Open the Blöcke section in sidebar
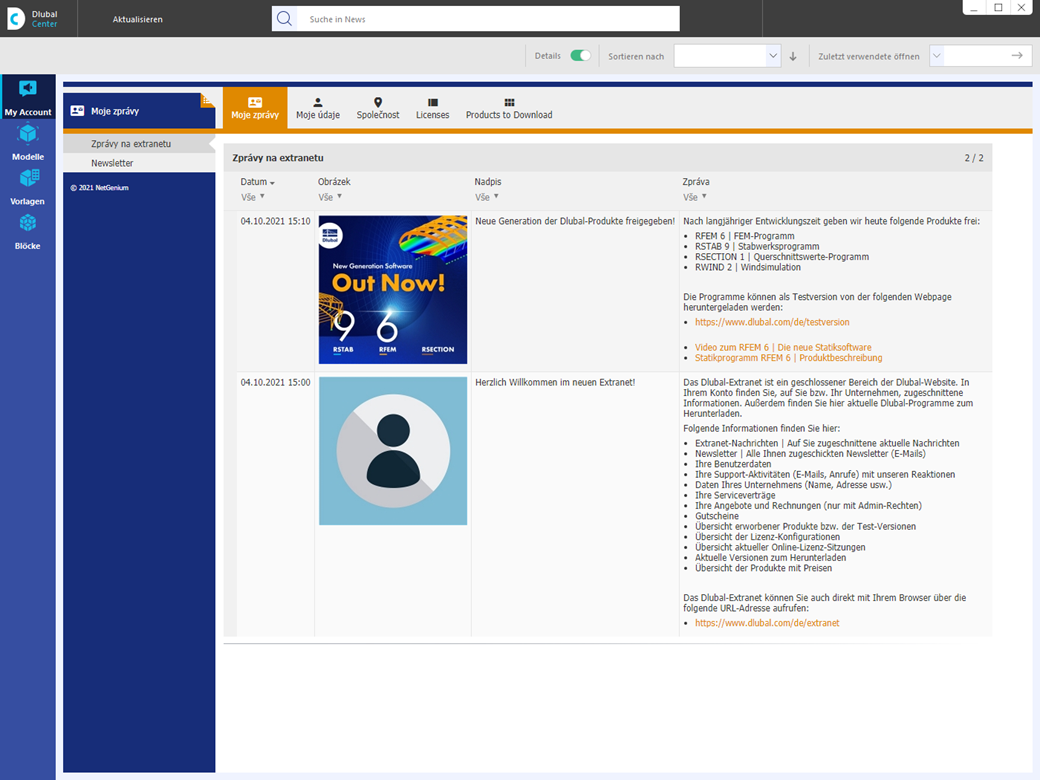Screen dimensions: 1040x780 coord(28,231)
